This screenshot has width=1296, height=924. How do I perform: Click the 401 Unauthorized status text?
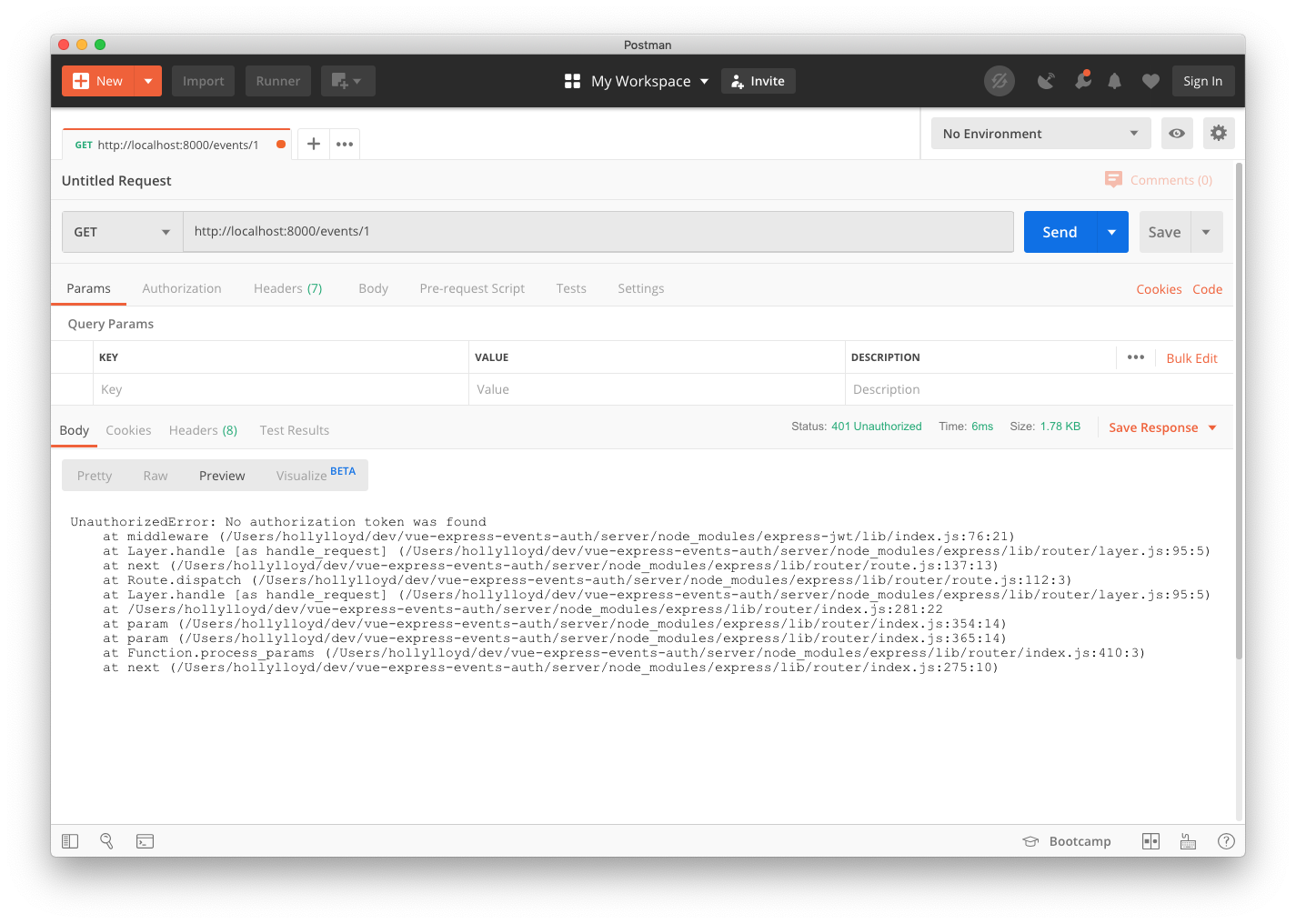tap(877, 427)
